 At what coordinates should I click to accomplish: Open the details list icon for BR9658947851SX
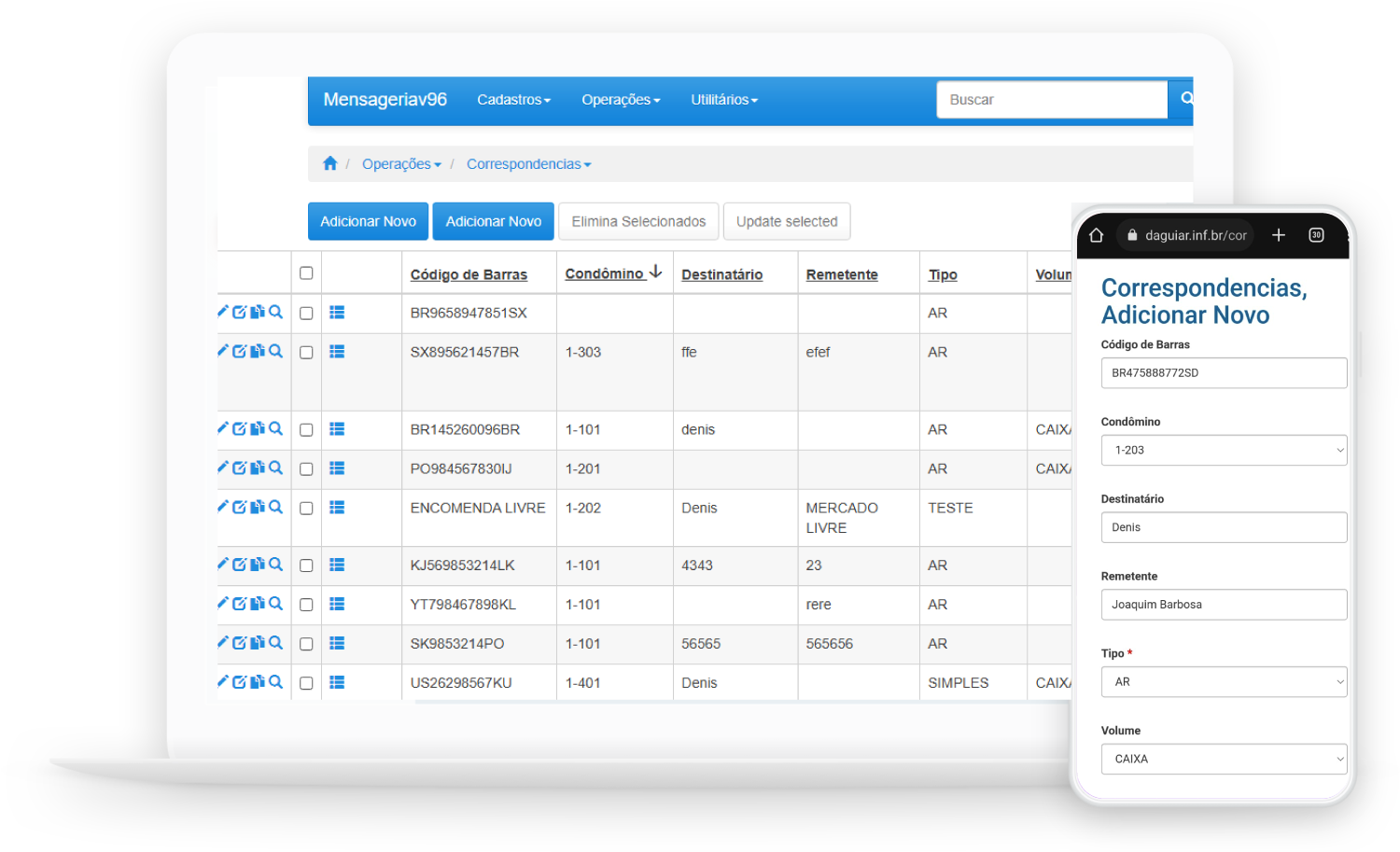point(337,313)
